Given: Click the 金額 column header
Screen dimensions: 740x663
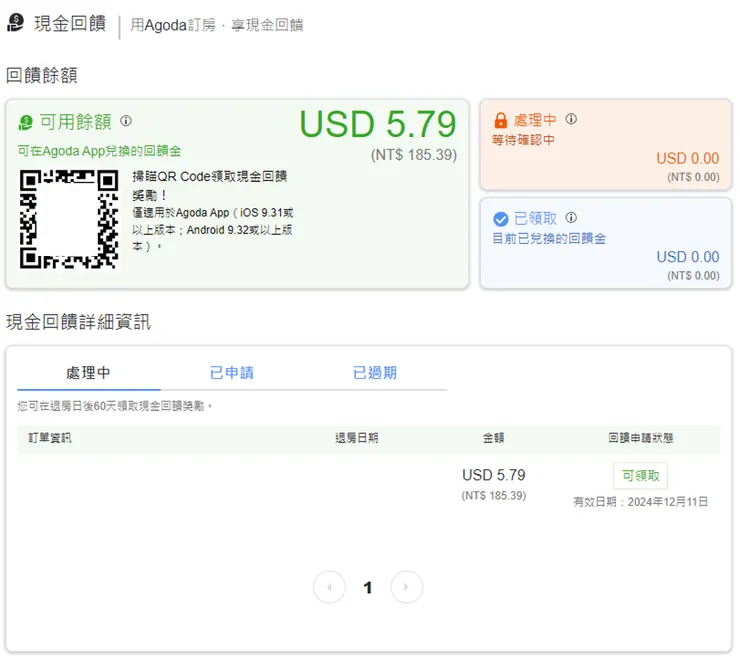Looking at the screenshot, I should pyautogui.click(x=493, y=438).
